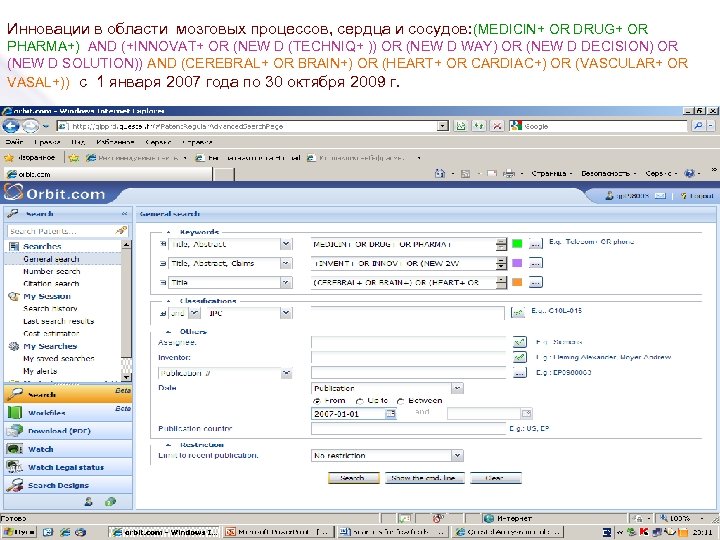This screenshot has width=720, height=540.
Task: Click the green icon at sidebar bottom
Action: pos(110,501)
